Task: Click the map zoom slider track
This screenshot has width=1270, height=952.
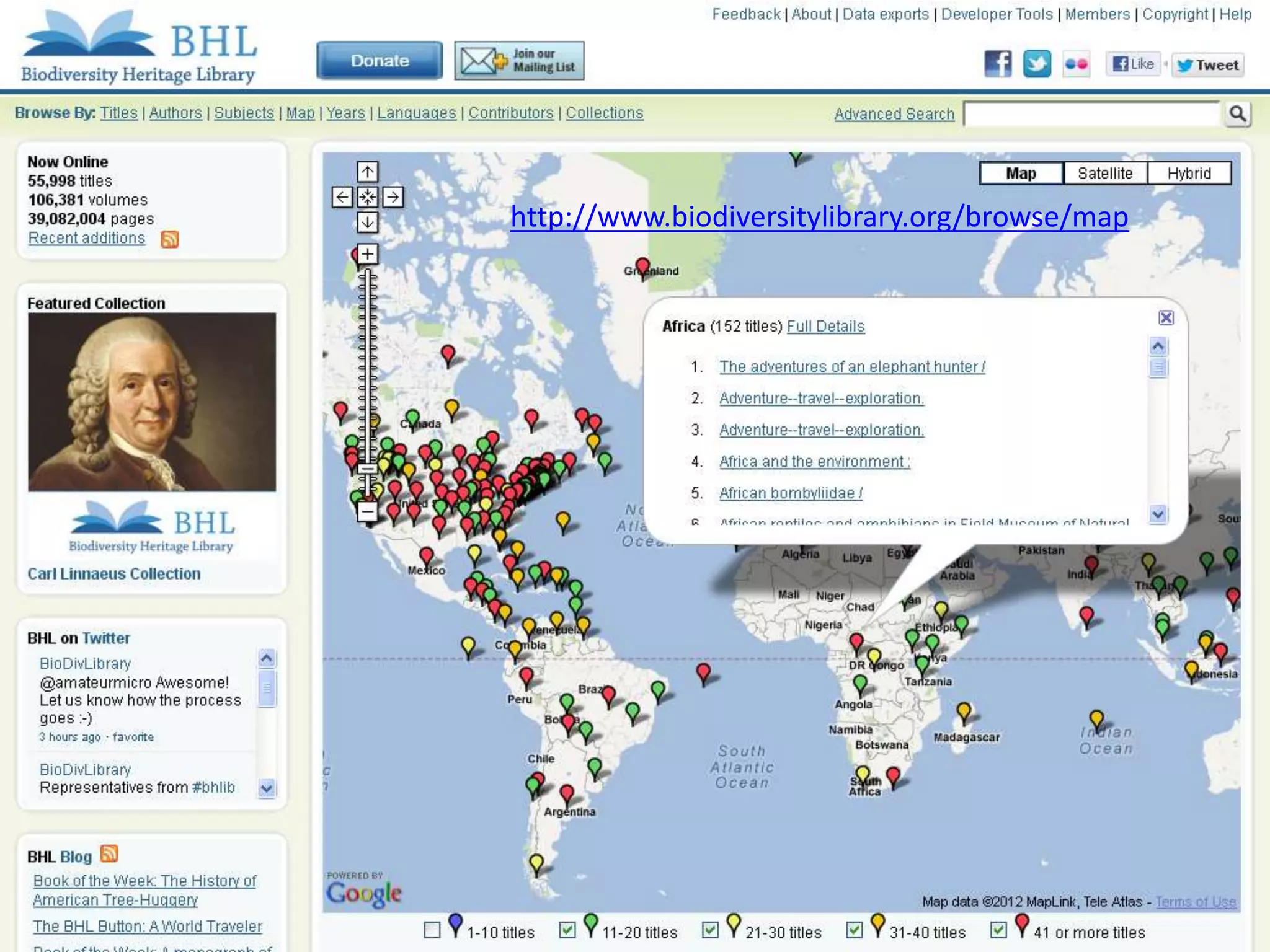Action: tap(368, 372)
